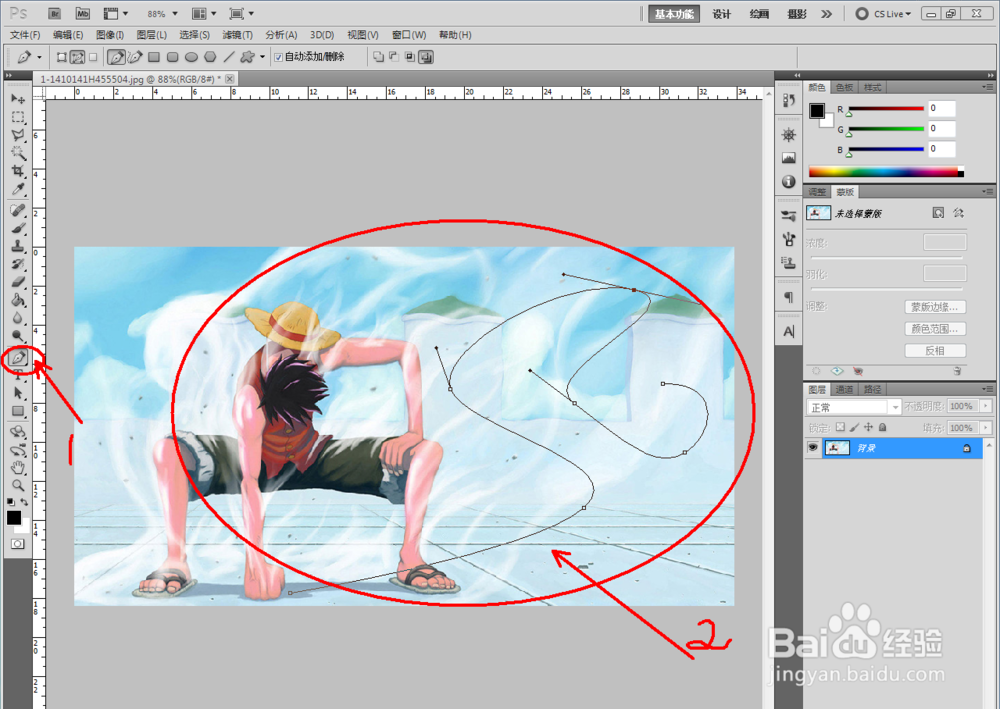Select the Brush tool
Image resolution: width=1000 pixels, height=709 pixels.
[18, 228]
